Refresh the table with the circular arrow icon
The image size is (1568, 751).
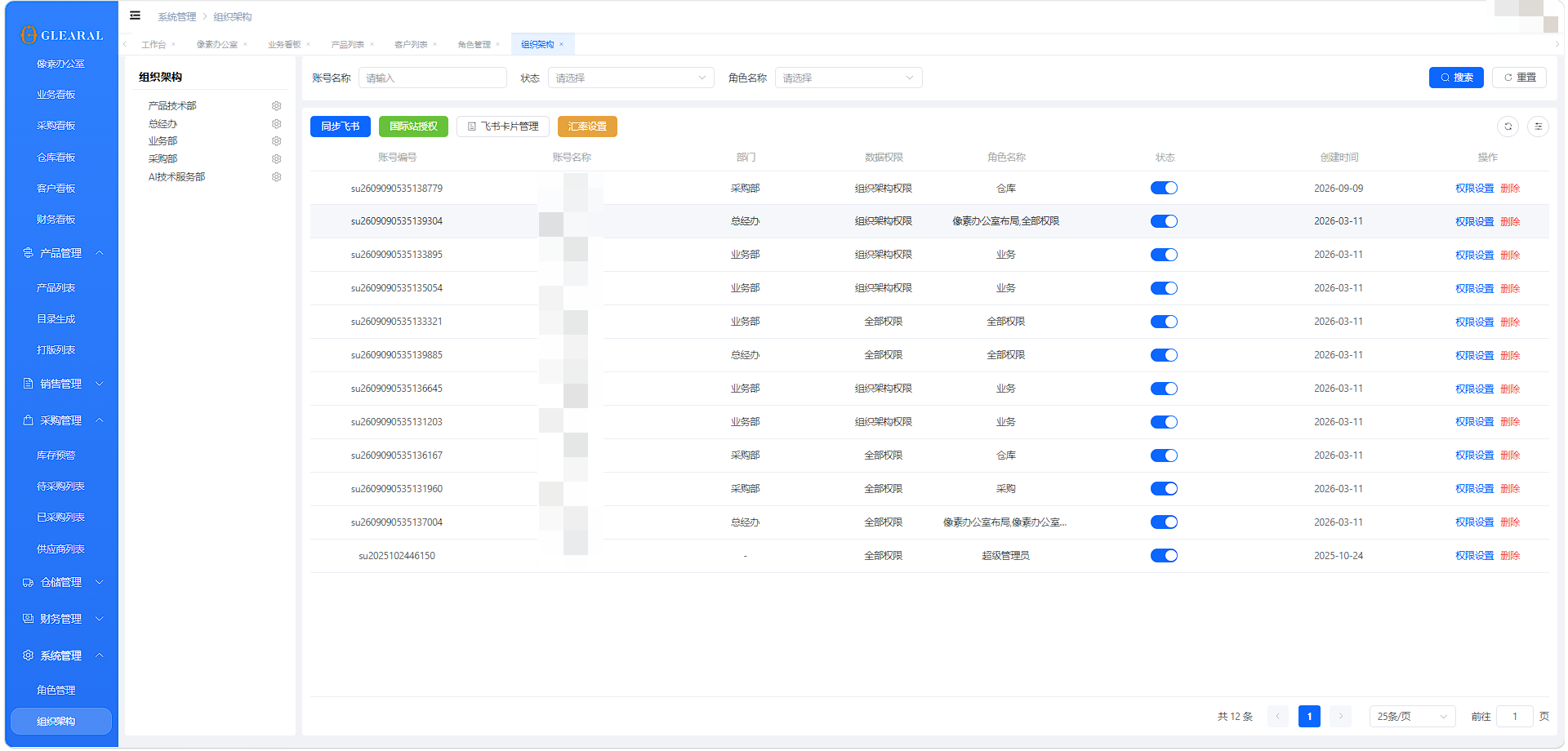(x=1508, y=127)
